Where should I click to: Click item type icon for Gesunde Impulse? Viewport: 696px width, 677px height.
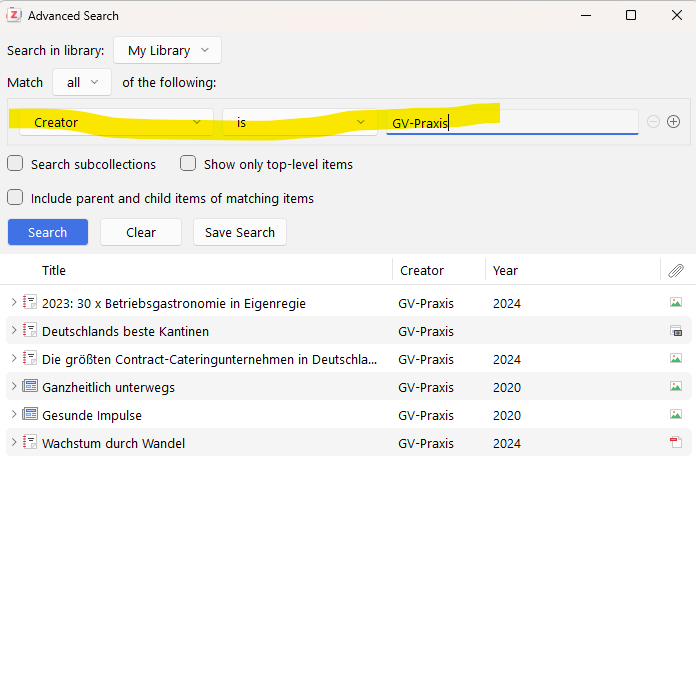pos(30,415)
